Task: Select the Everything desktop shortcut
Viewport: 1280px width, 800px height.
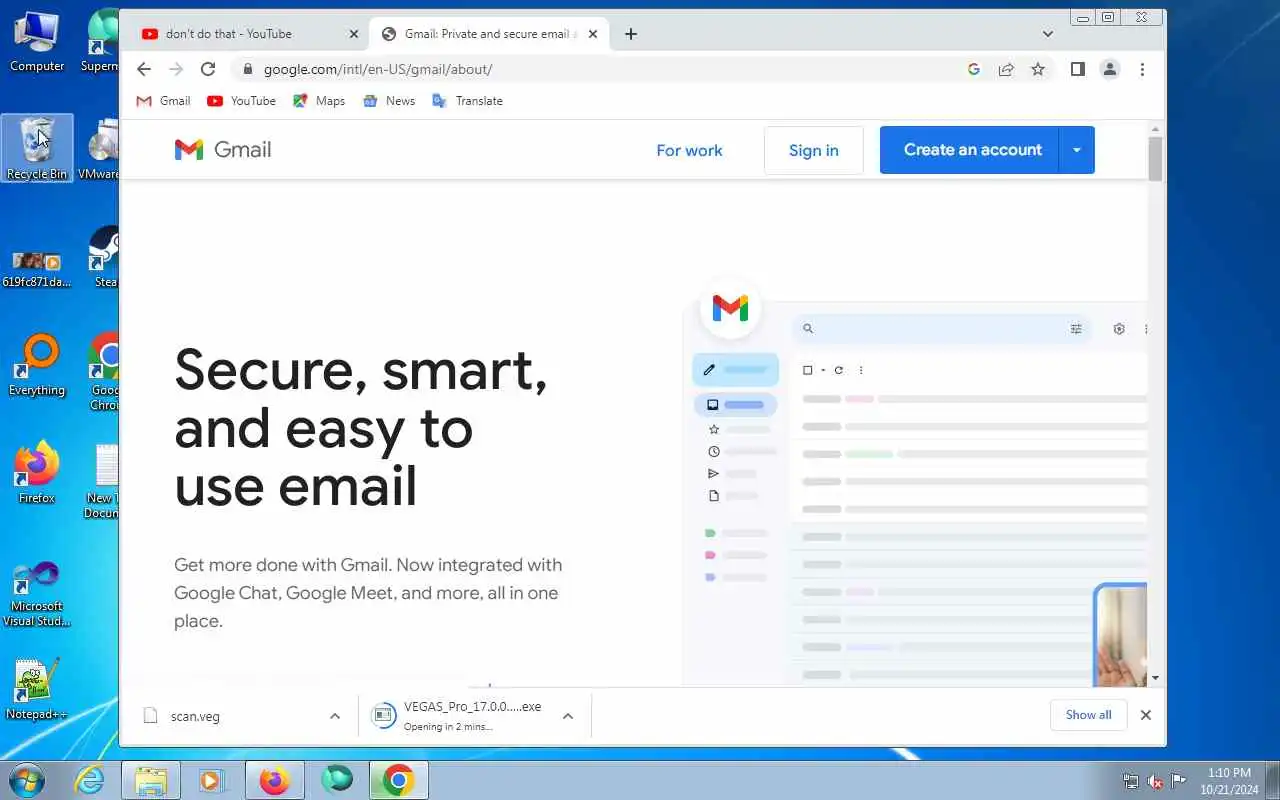Action: click(x=37, y=365)
